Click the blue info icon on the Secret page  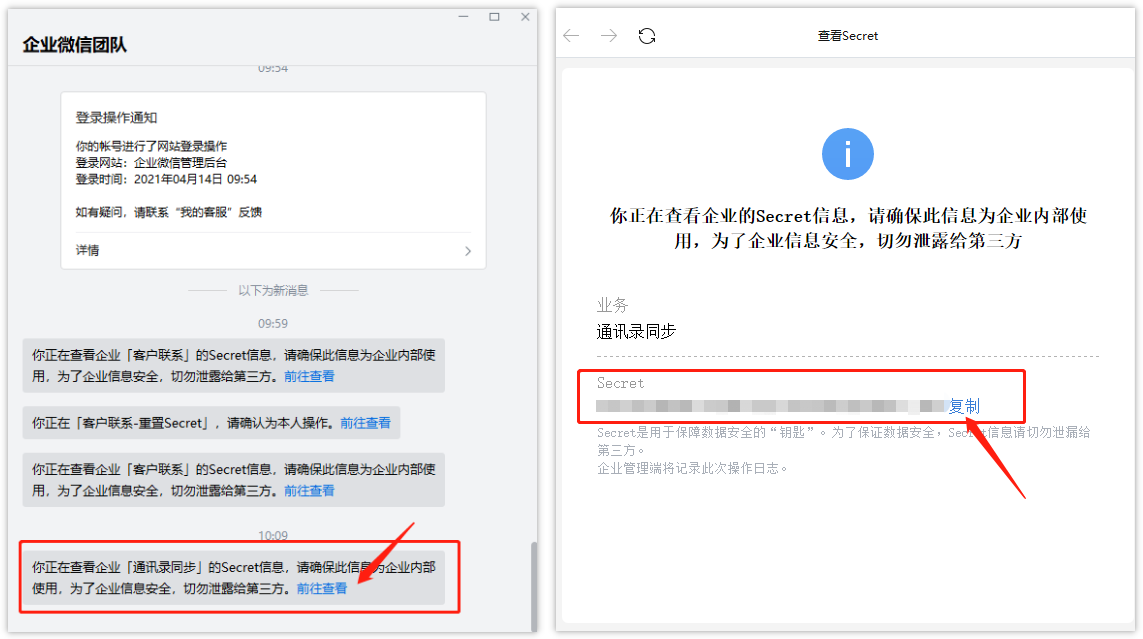click(847, 154)
